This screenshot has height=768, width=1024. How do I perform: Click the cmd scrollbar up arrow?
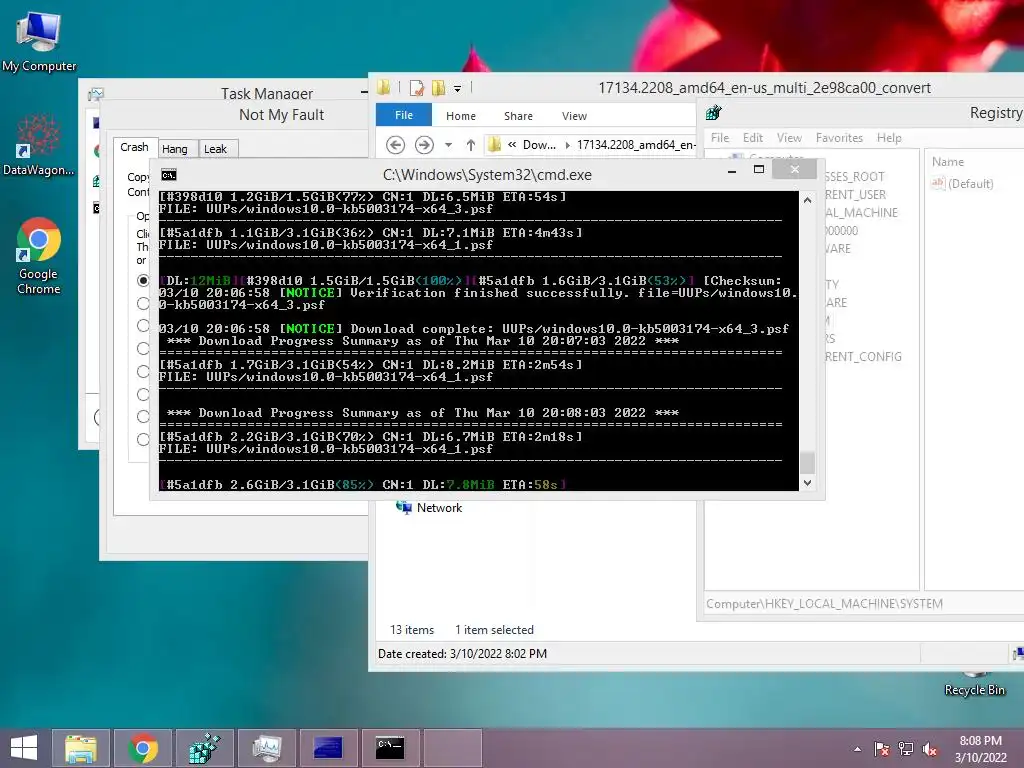(x=807, y=200)
